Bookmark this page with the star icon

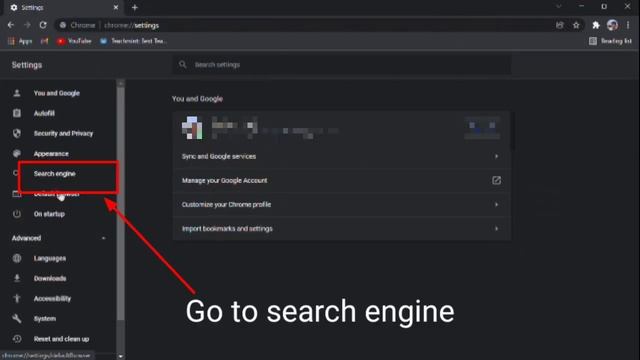tap(576, 25)
